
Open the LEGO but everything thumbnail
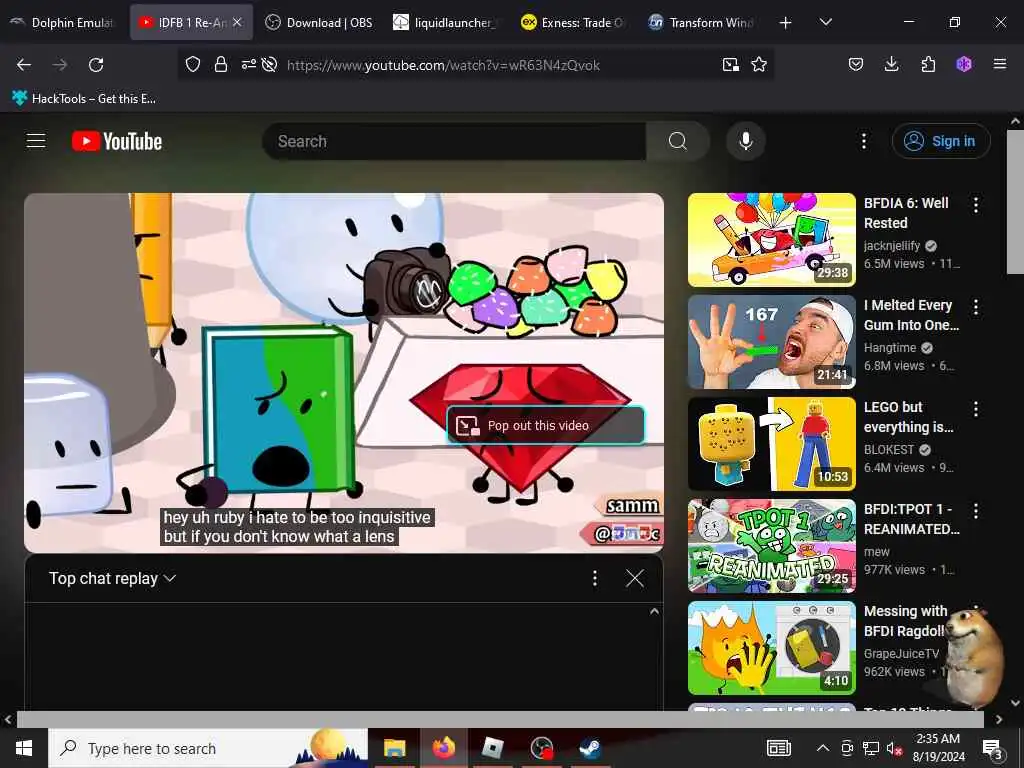[x=771, y=443]
